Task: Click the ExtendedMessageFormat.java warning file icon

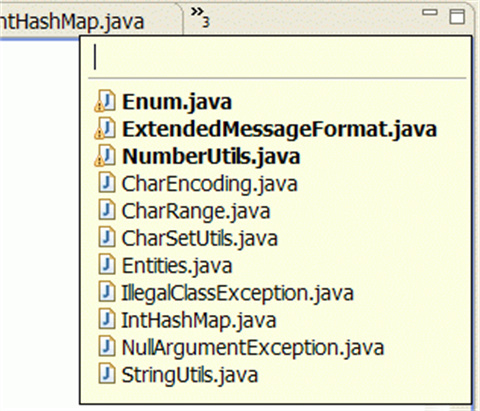Action: [x=105, y=128]
